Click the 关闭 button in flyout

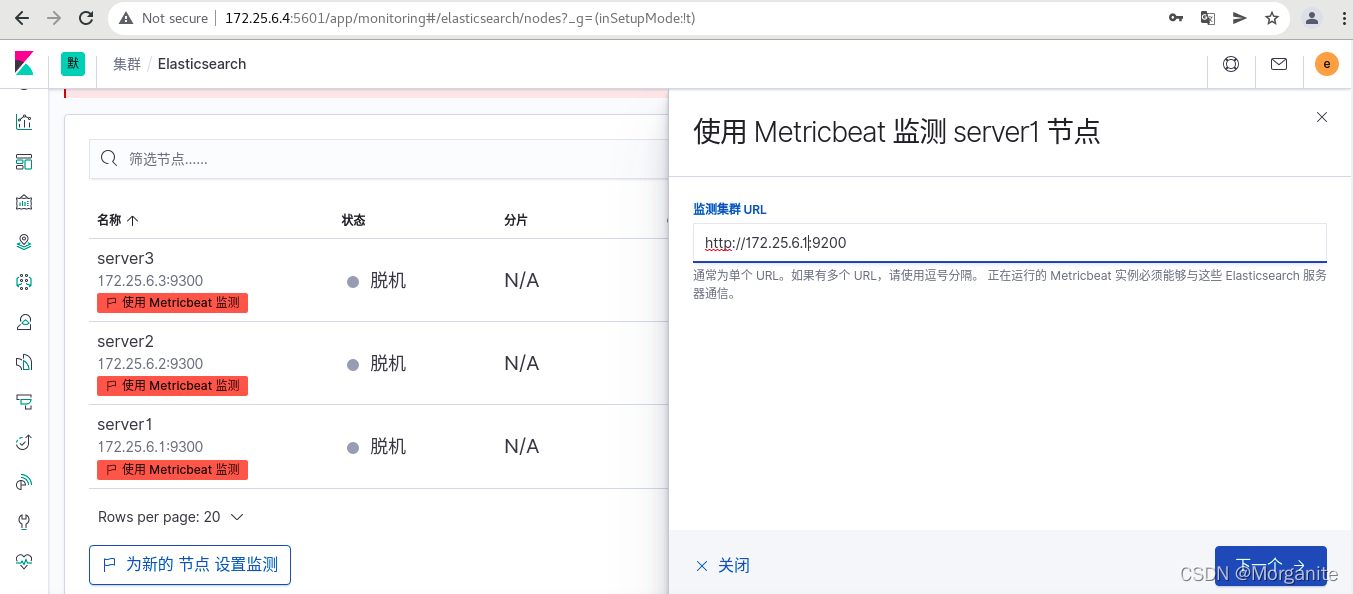pos(723,566)
